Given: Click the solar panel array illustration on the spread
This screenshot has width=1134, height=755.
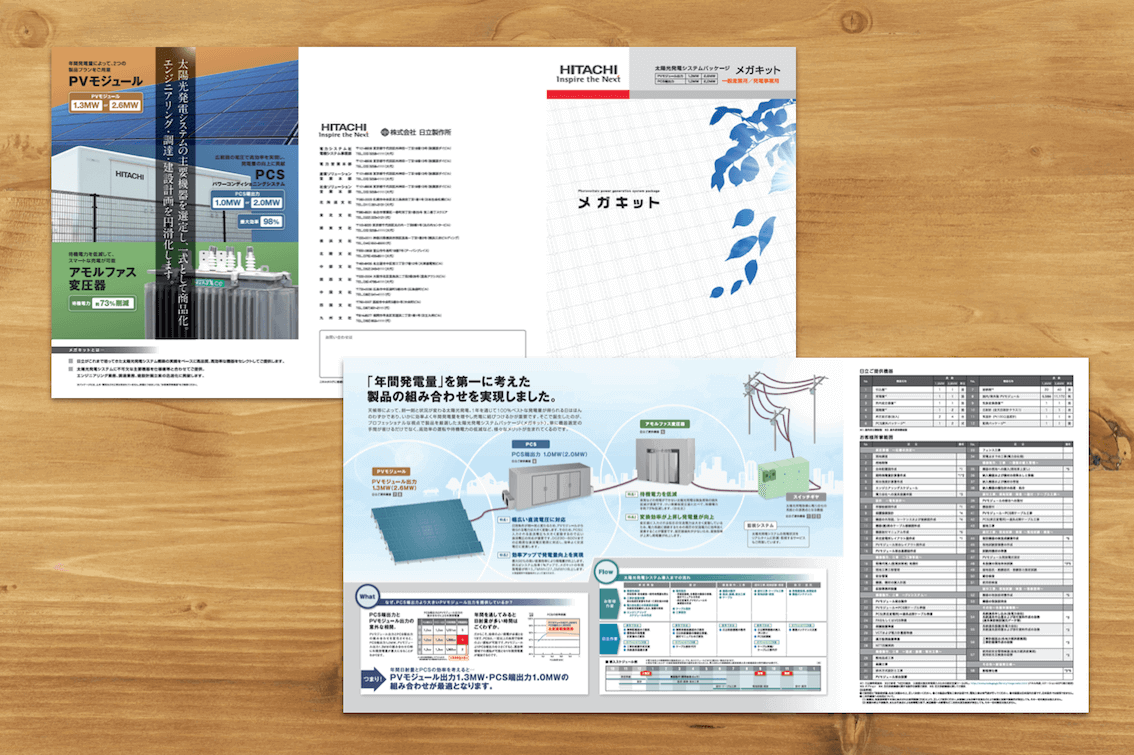Looking at the screenshot, I should [427, 531].
